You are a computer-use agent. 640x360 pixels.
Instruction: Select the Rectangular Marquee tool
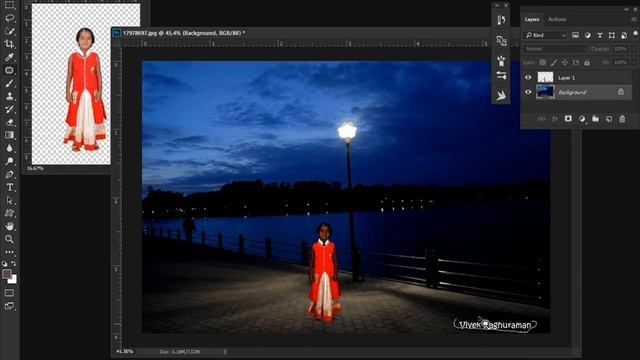click(9, 5)
